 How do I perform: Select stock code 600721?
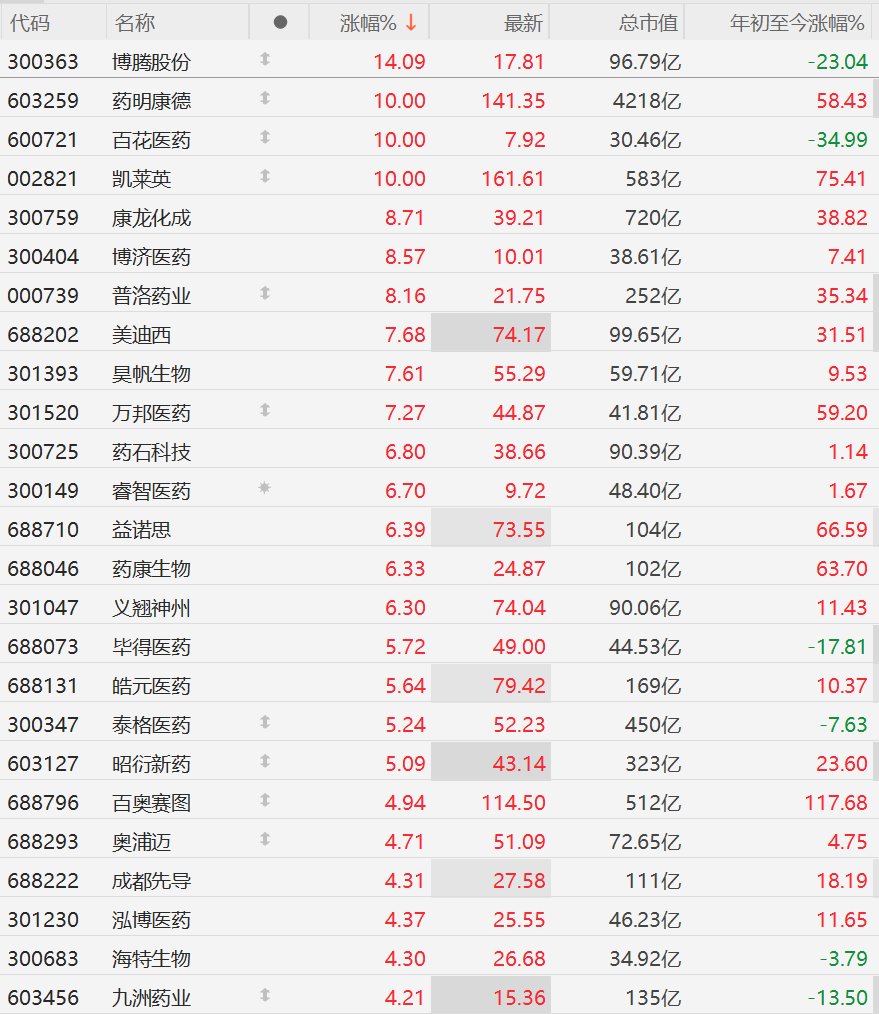click(x=43, y=140)
